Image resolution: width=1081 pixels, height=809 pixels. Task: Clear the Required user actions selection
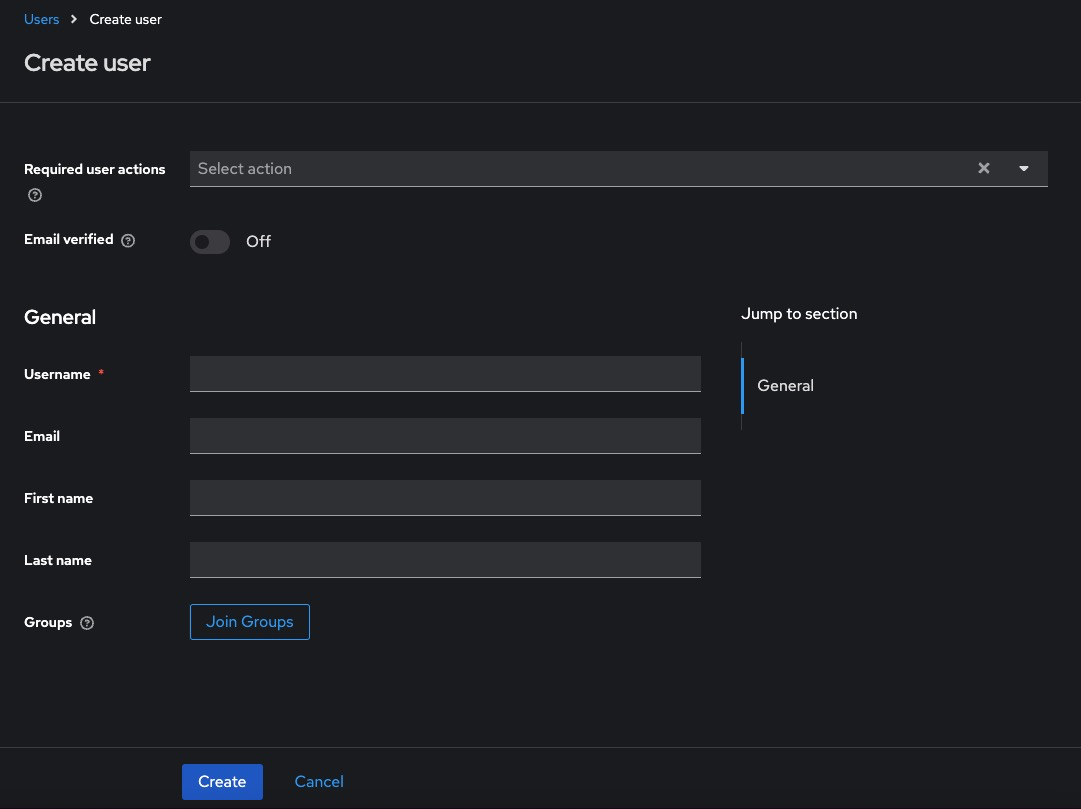(984, 169)
